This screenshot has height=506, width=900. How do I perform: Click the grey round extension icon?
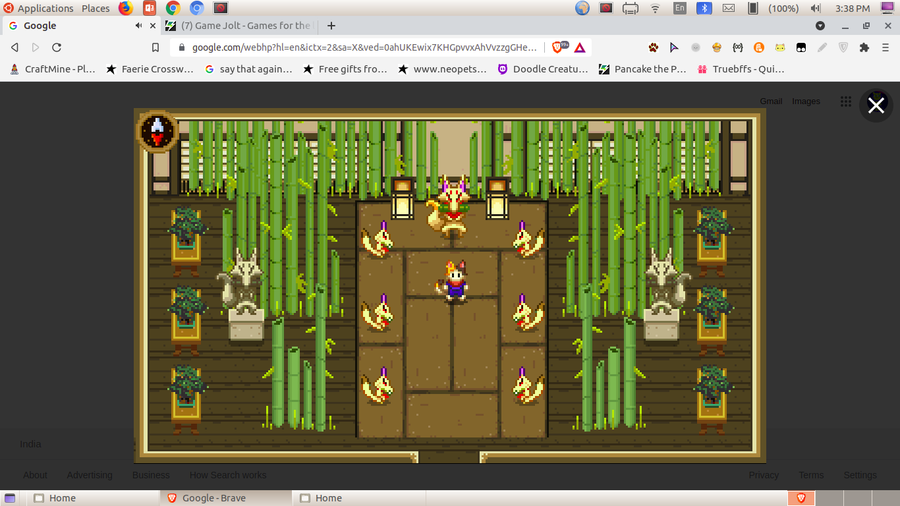point(696,48)
